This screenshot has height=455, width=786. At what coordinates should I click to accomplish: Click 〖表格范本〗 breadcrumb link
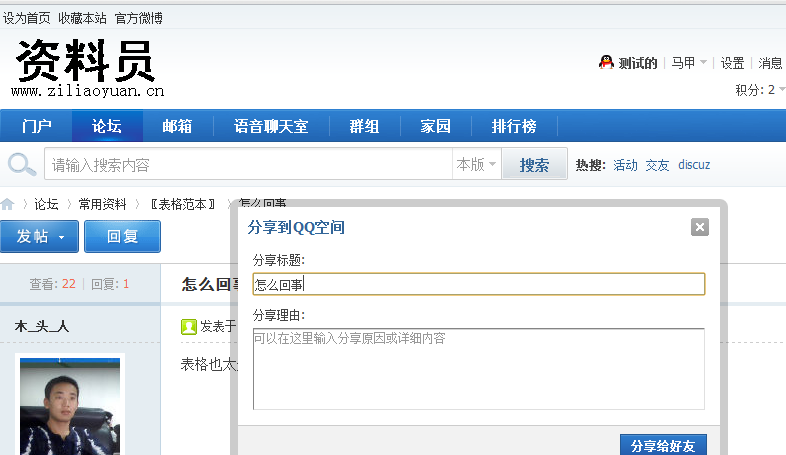point(183,204)
